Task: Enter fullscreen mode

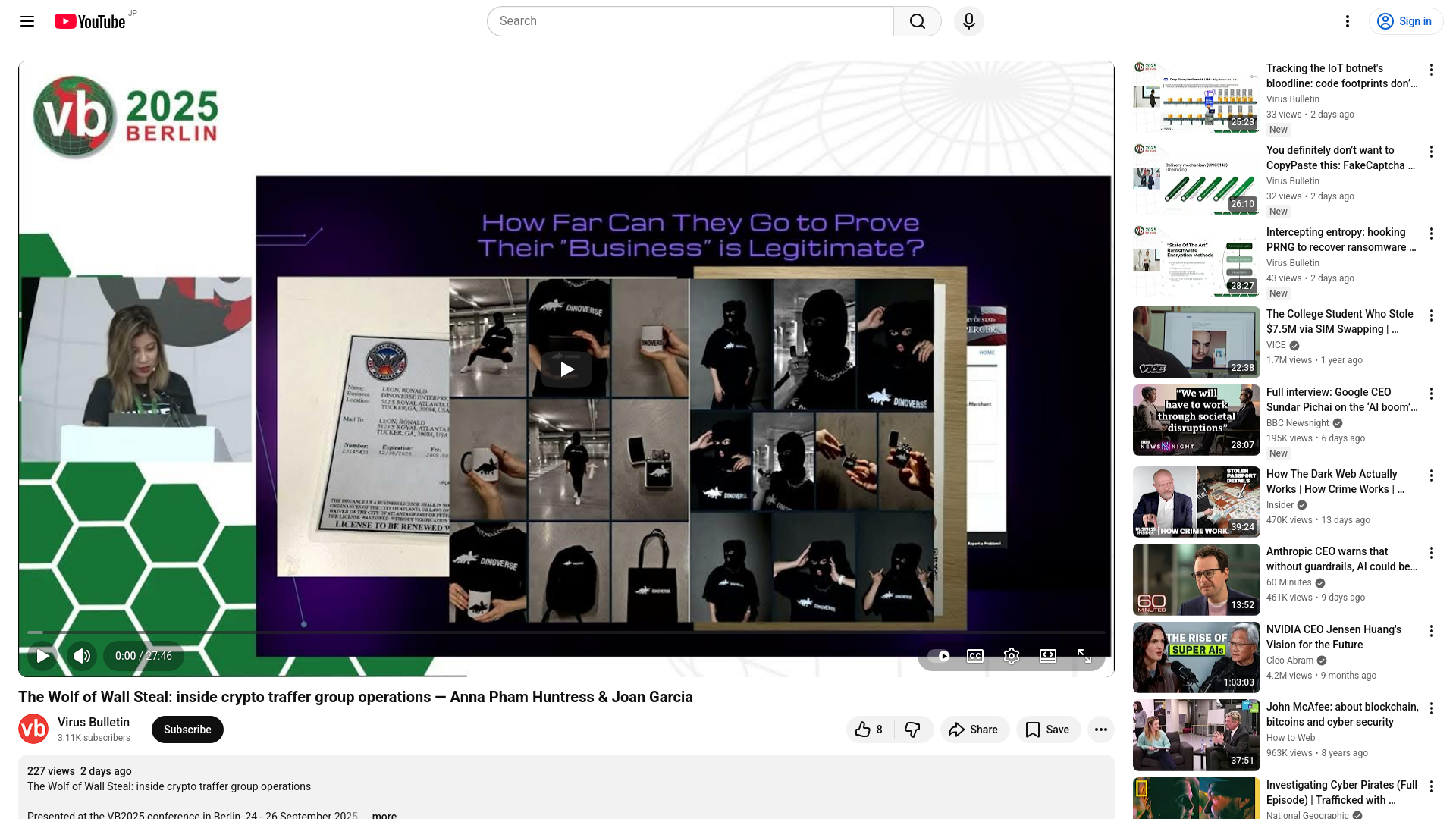Action: point(1084,656)
